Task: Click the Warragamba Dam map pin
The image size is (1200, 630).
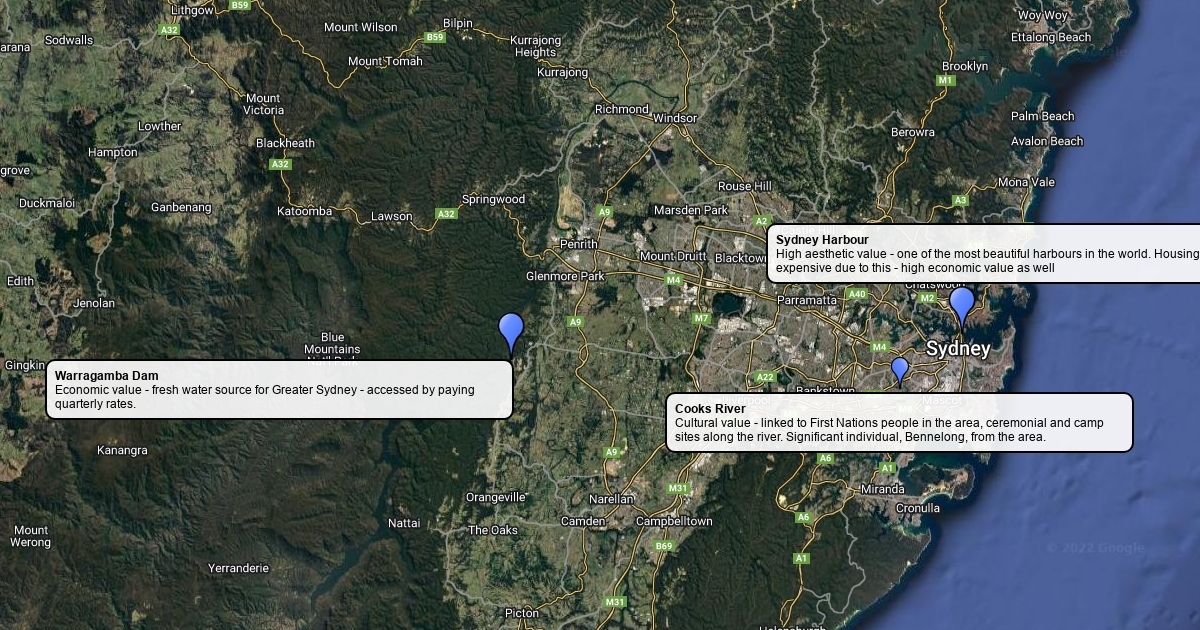Action: 511,331
